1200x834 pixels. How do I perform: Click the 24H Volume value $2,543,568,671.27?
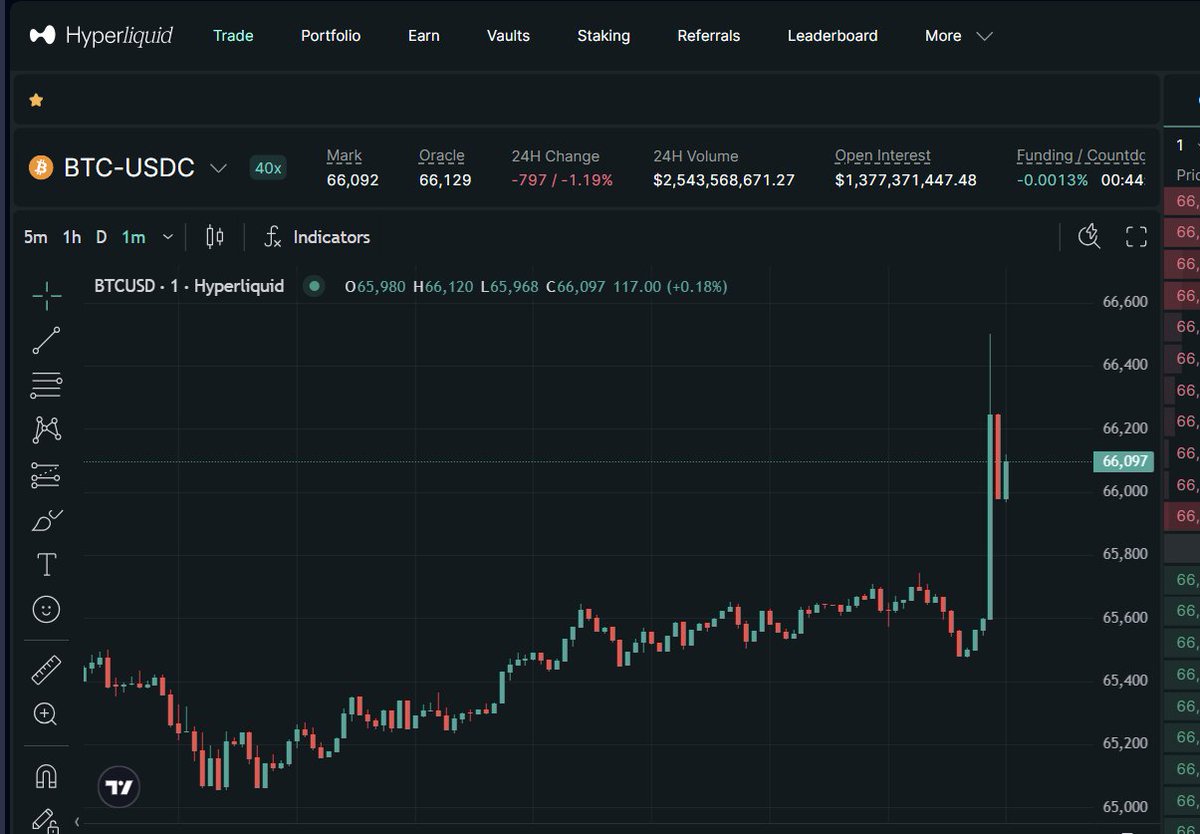(724, 180)
